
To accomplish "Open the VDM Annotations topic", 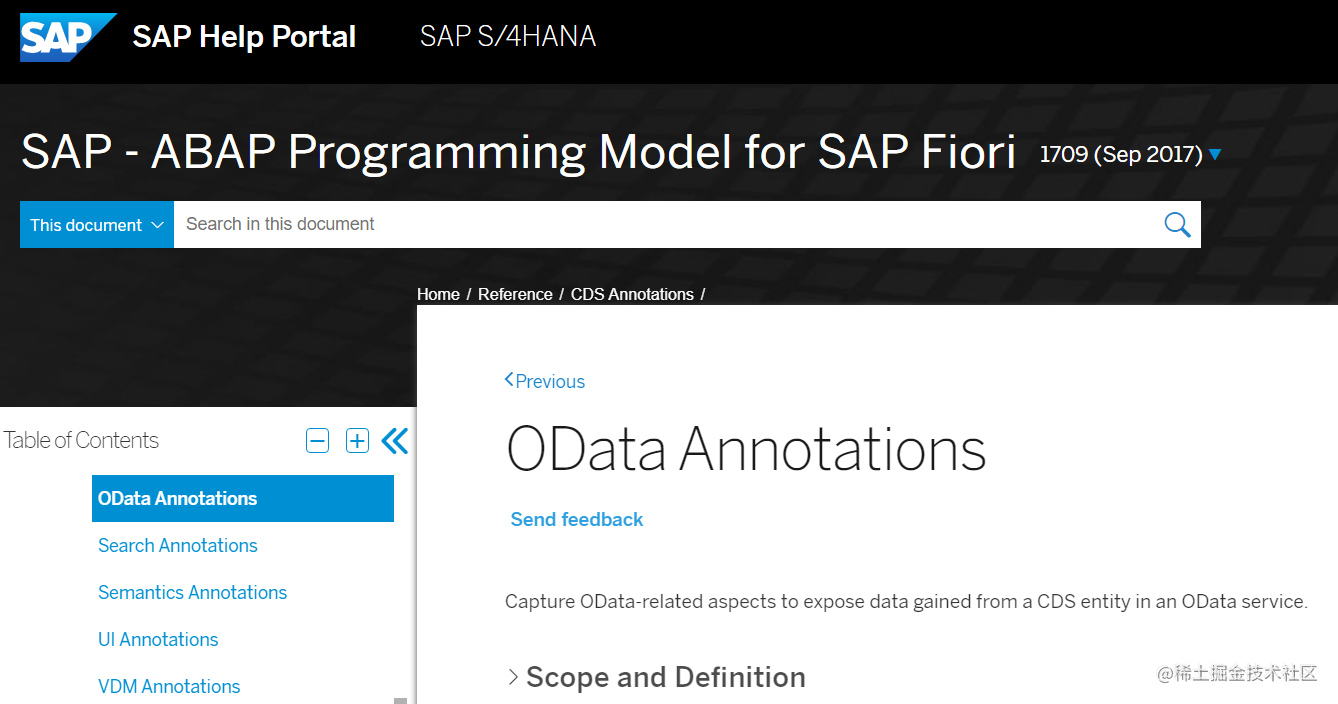I will click(x=169, y=687).
